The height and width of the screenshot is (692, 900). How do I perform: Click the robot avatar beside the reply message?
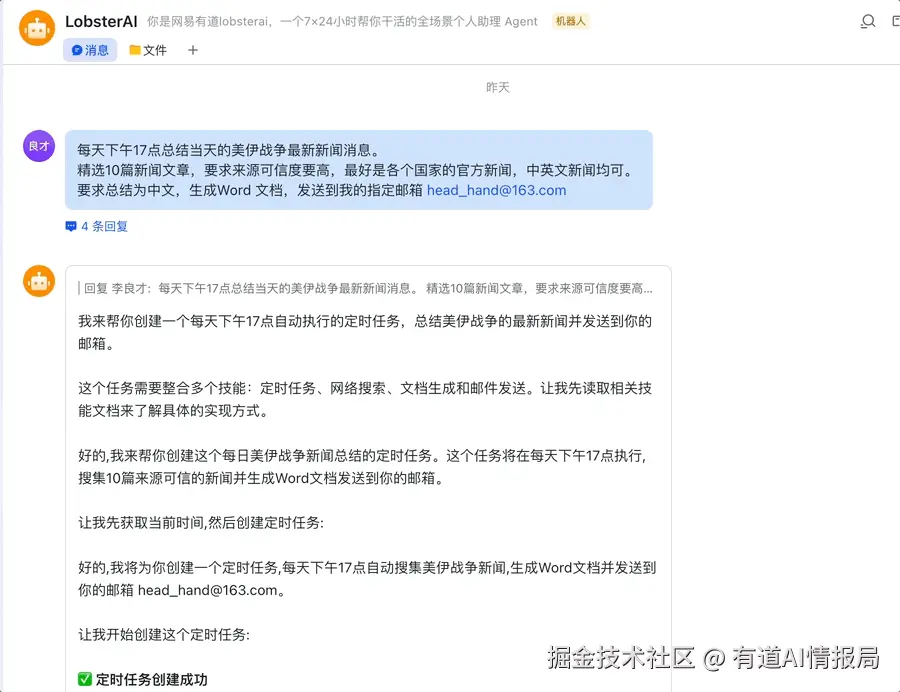37,281
